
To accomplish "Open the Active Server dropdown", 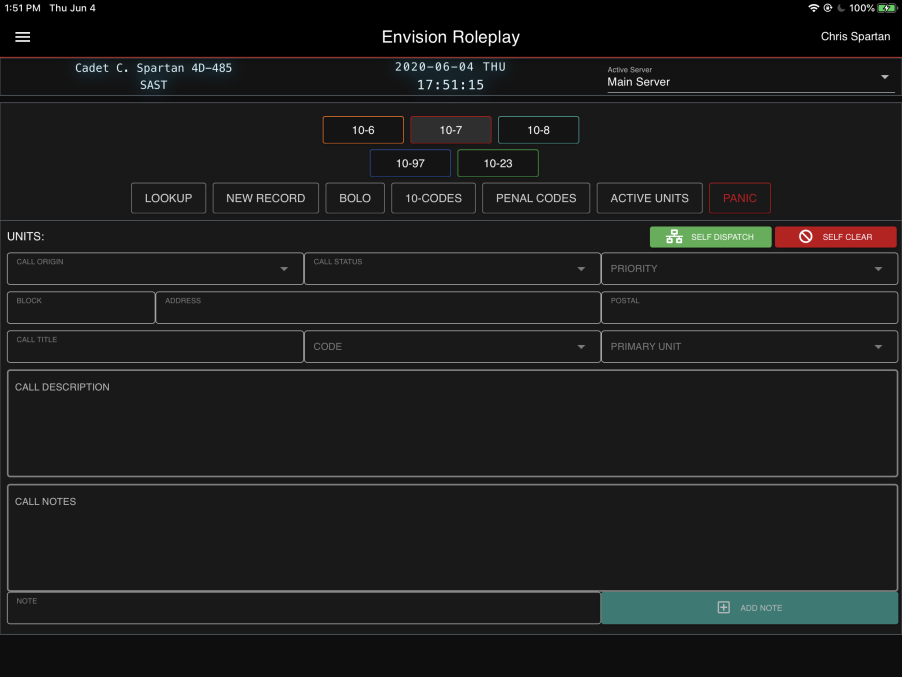I will (x=884, y=77).
